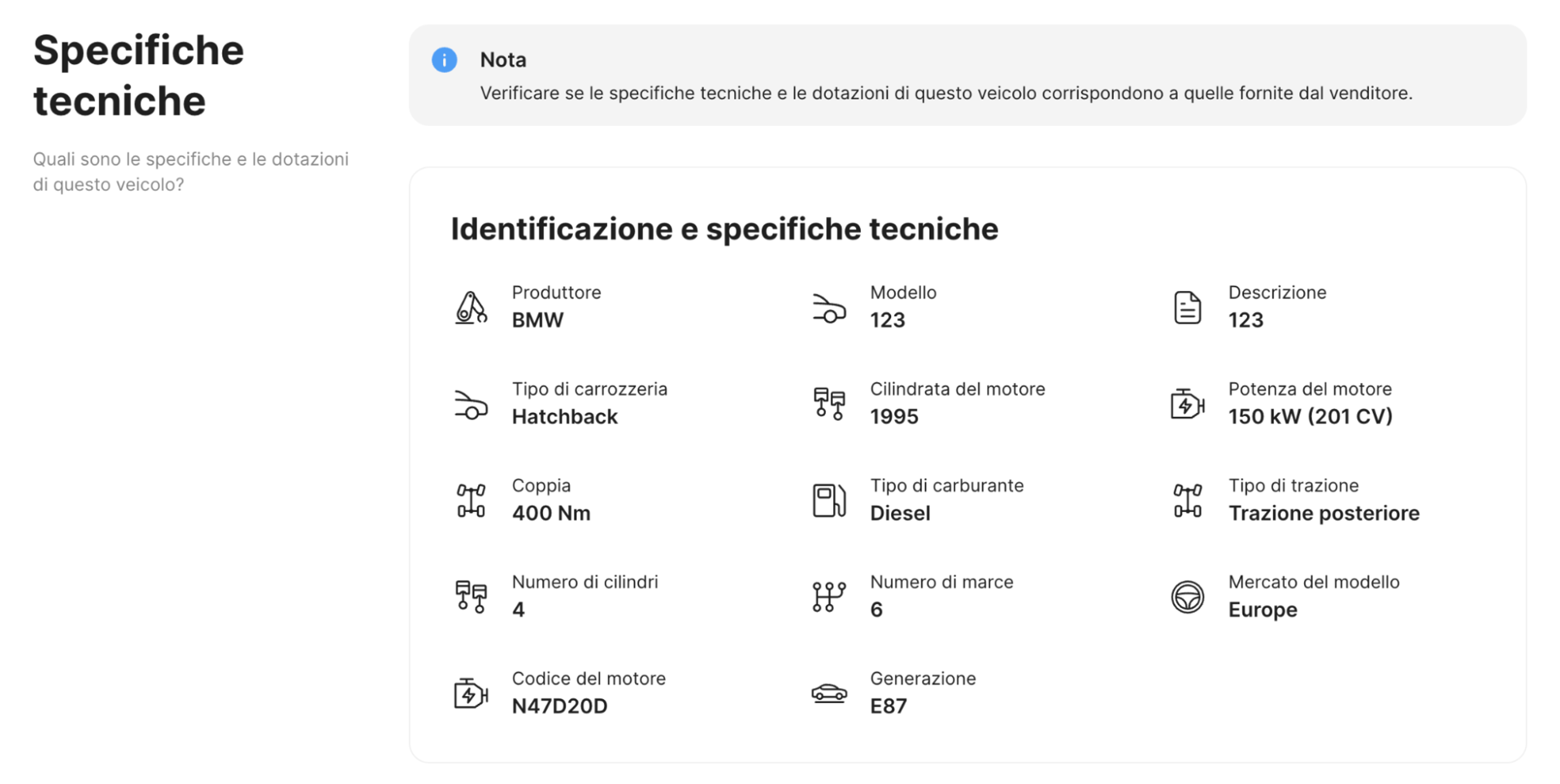Select the Tipo di carrozzeria car icon
Image resolution: width=1560 pixels, height=784 pixels.
click(x=471, y=404)
